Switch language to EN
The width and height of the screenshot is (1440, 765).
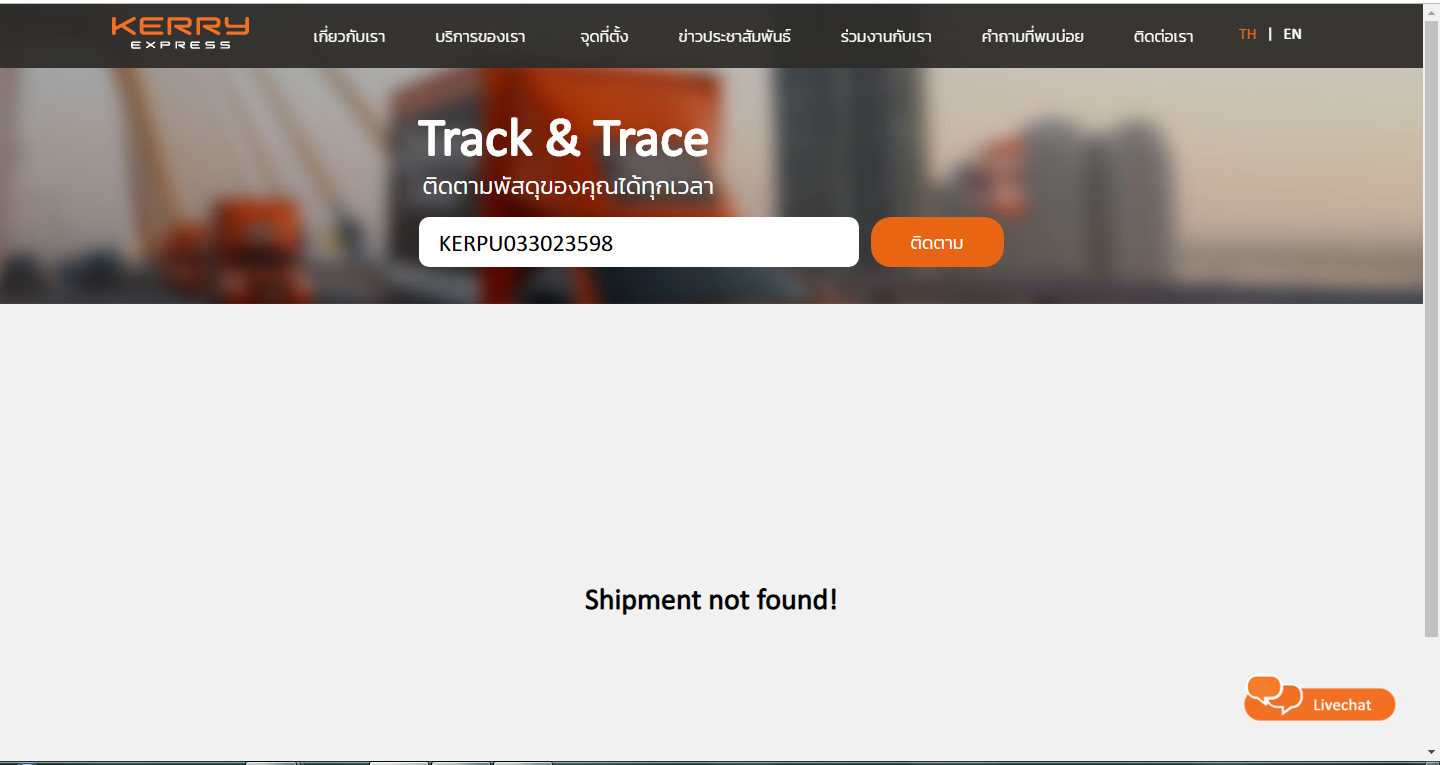[1292, 34]
